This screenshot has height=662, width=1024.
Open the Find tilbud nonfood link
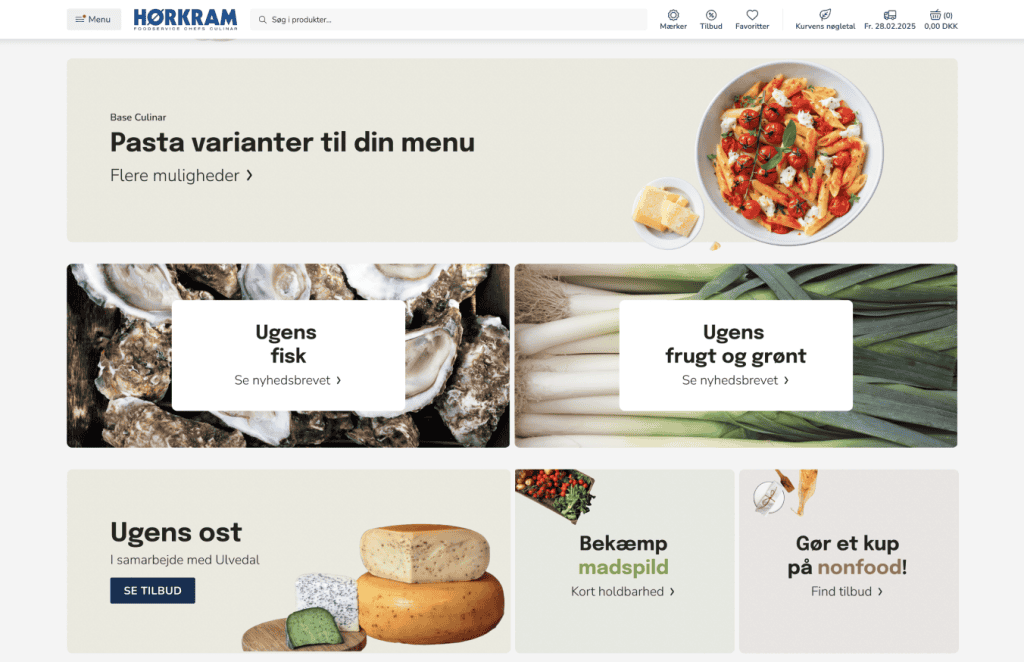point(847,591)
